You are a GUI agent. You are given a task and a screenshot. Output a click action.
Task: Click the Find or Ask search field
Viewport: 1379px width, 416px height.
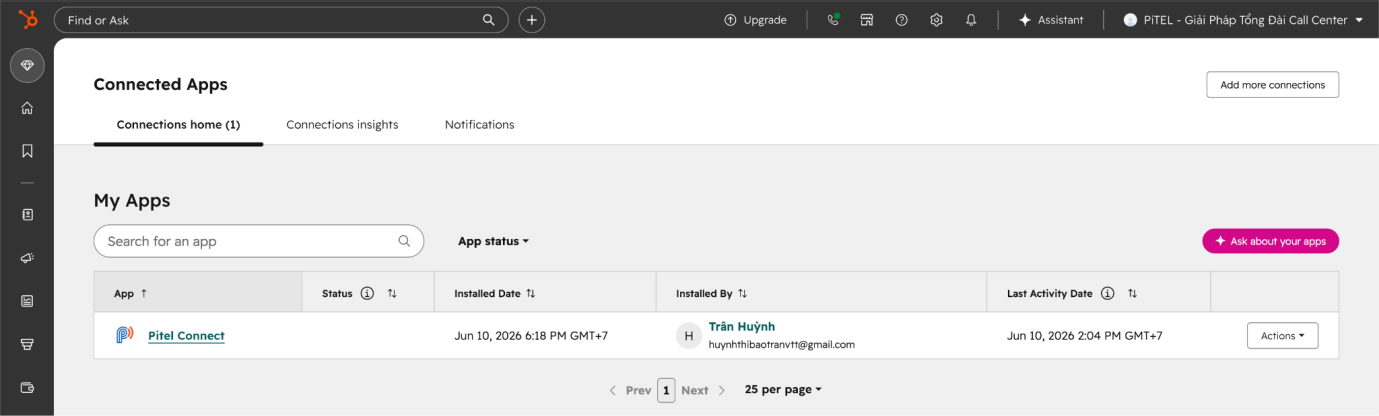click(x=281, y=20)
